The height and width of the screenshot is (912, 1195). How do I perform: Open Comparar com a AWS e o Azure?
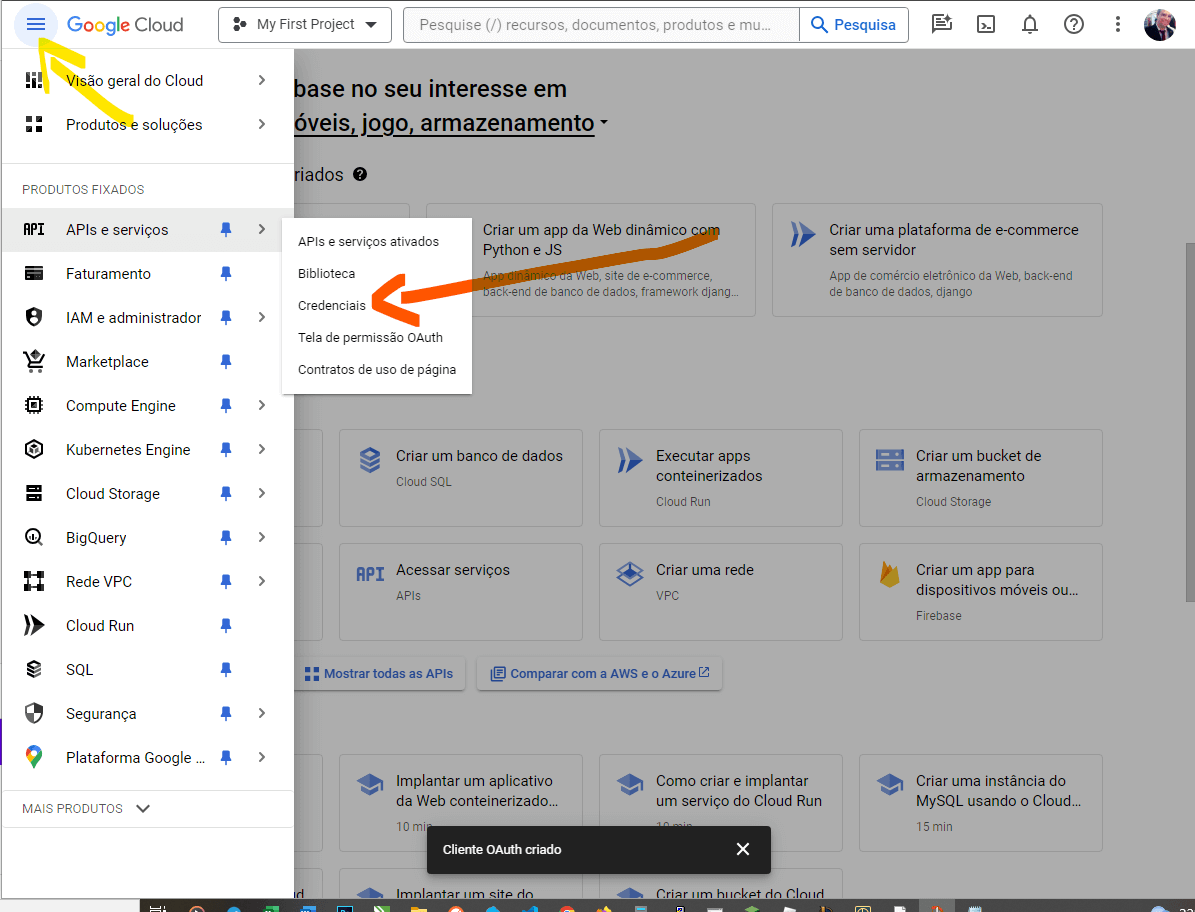click(600, 674)
